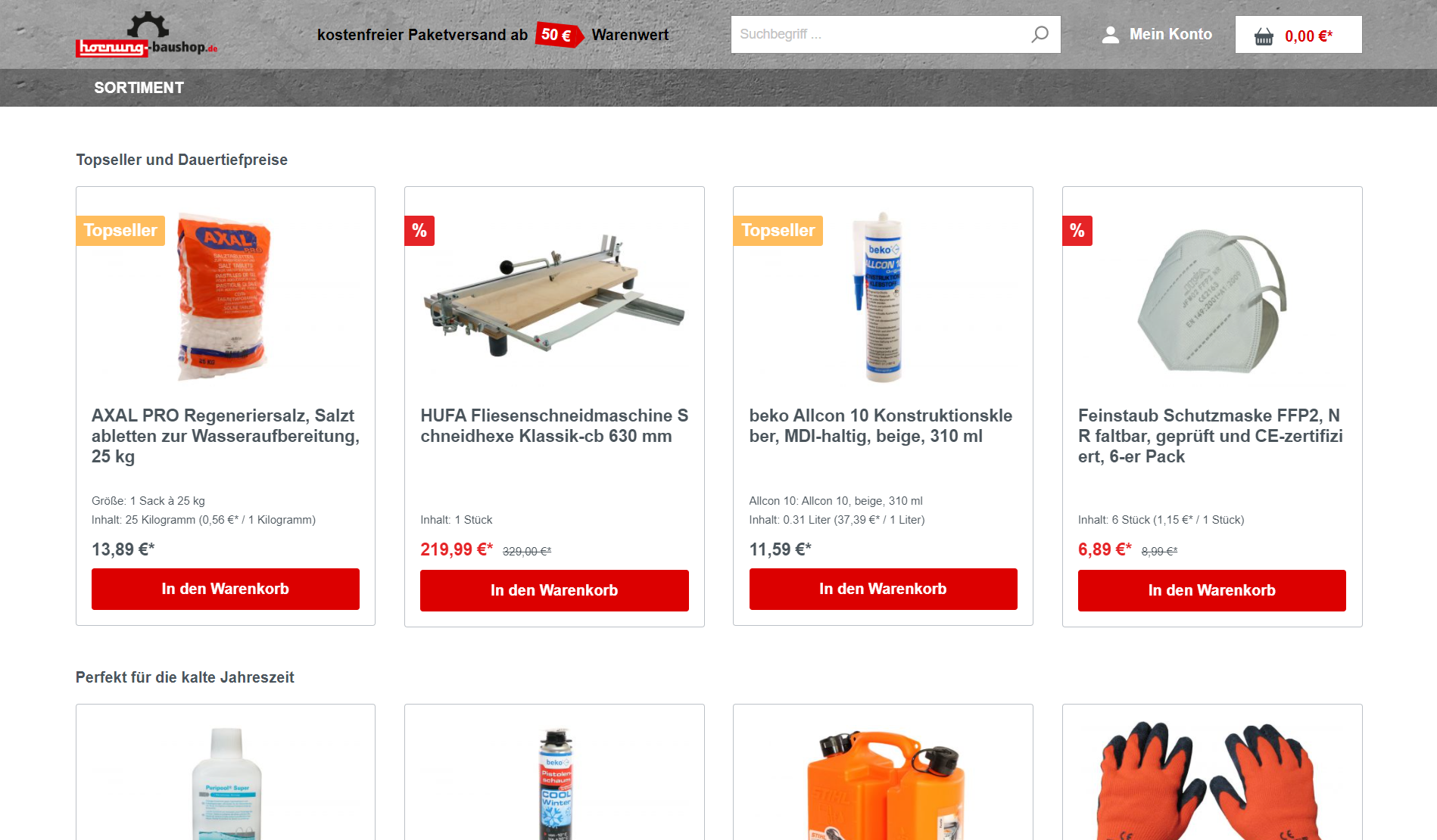Add HUFA Fliesenschneidmaschine to Warenkorb
This screenshot has width=1437, height=840.
tap(554, 590)
